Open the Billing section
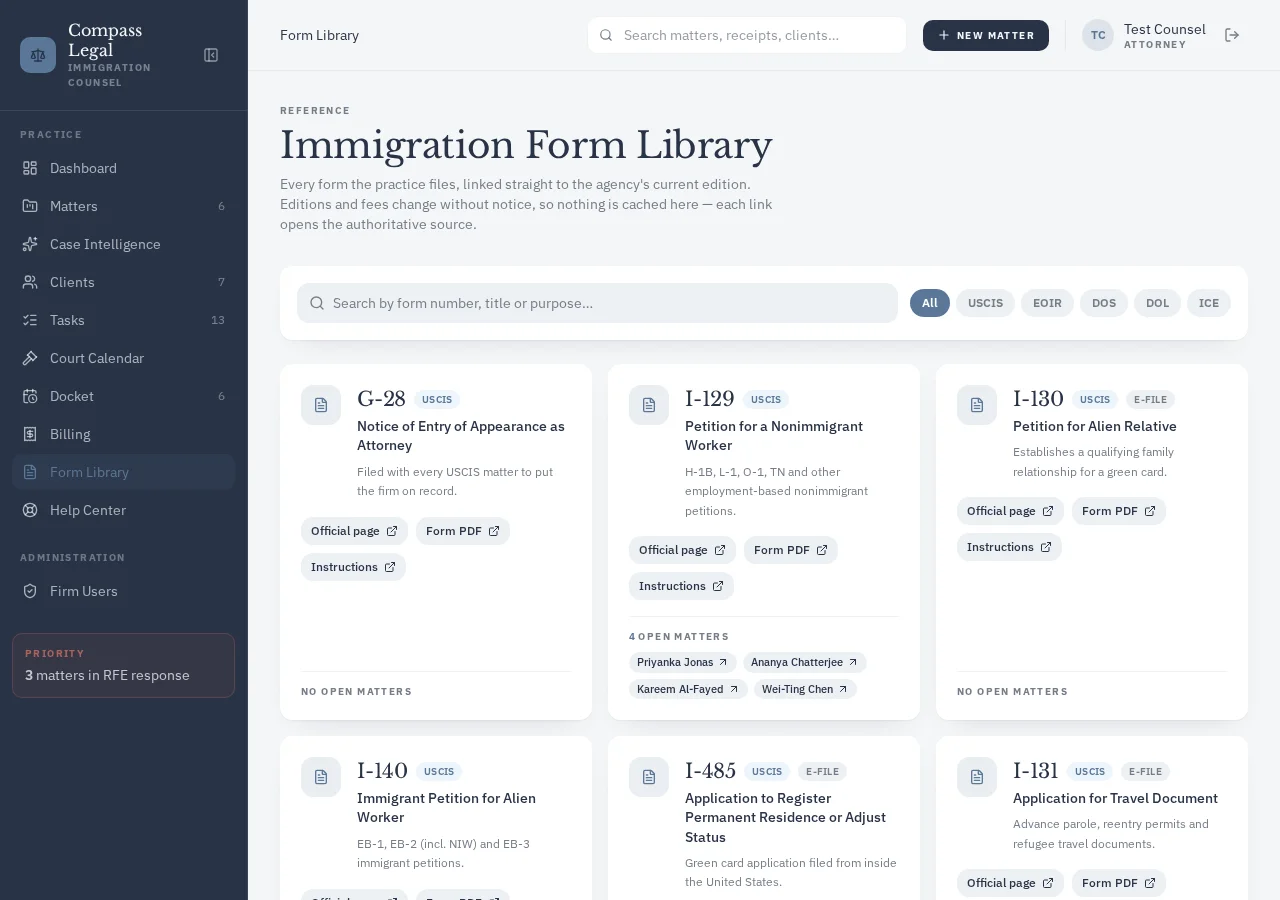This screenshot has height=900, width=1280. (x=124, y=434)
